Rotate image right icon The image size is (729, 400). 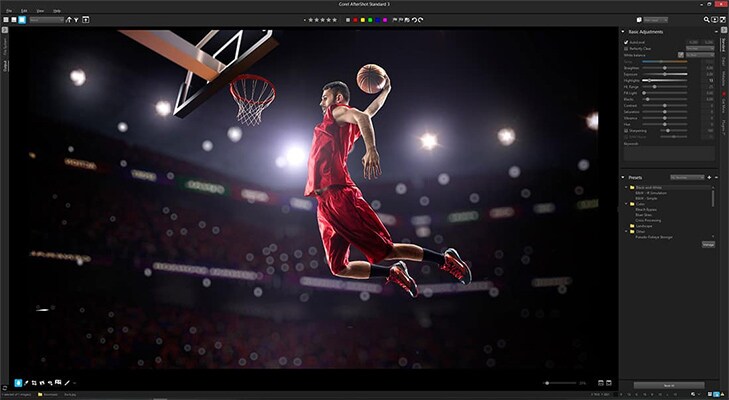pos(421,20)
